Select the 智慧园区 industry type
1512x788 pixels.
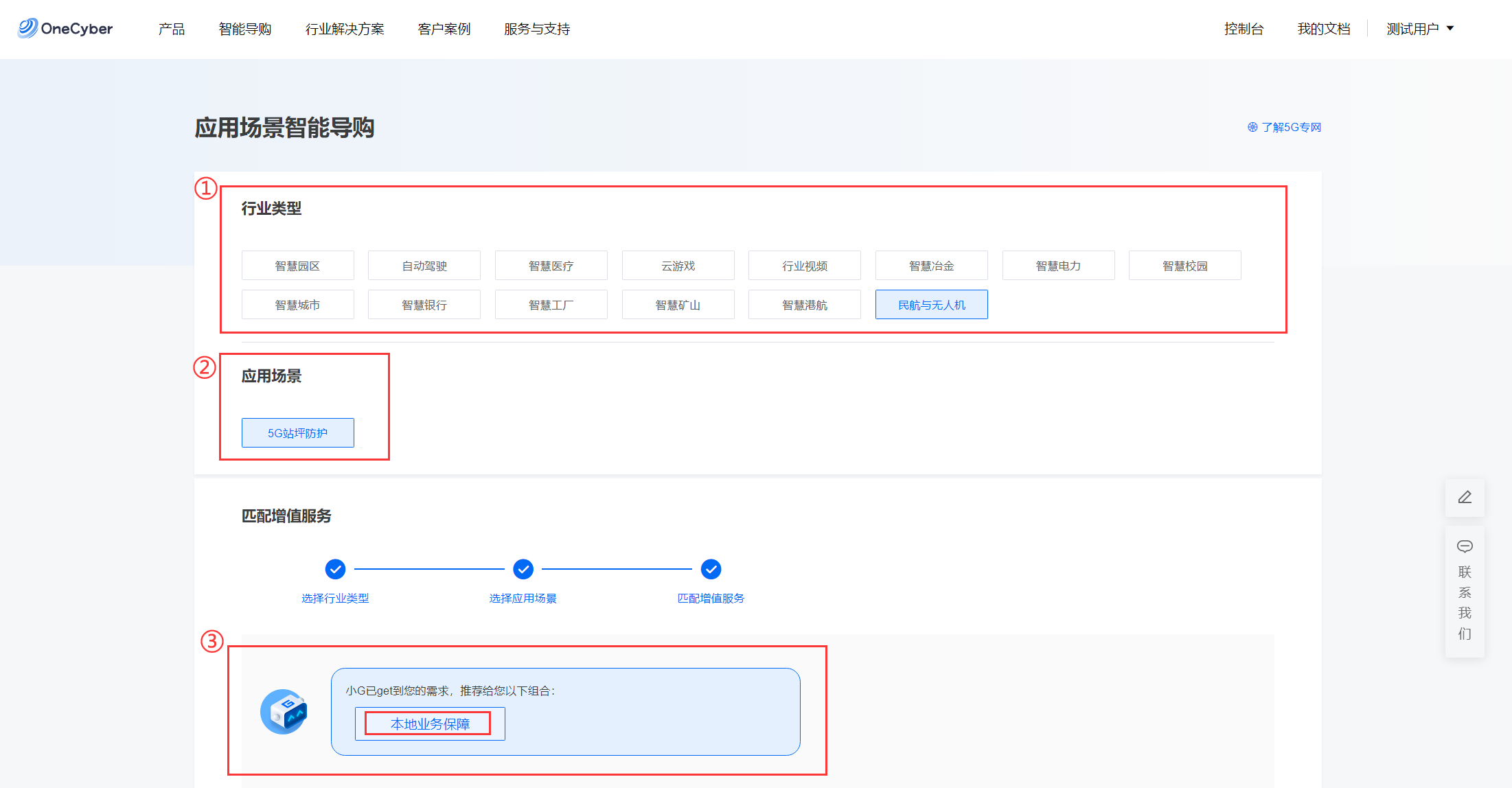tap(297, 266)
